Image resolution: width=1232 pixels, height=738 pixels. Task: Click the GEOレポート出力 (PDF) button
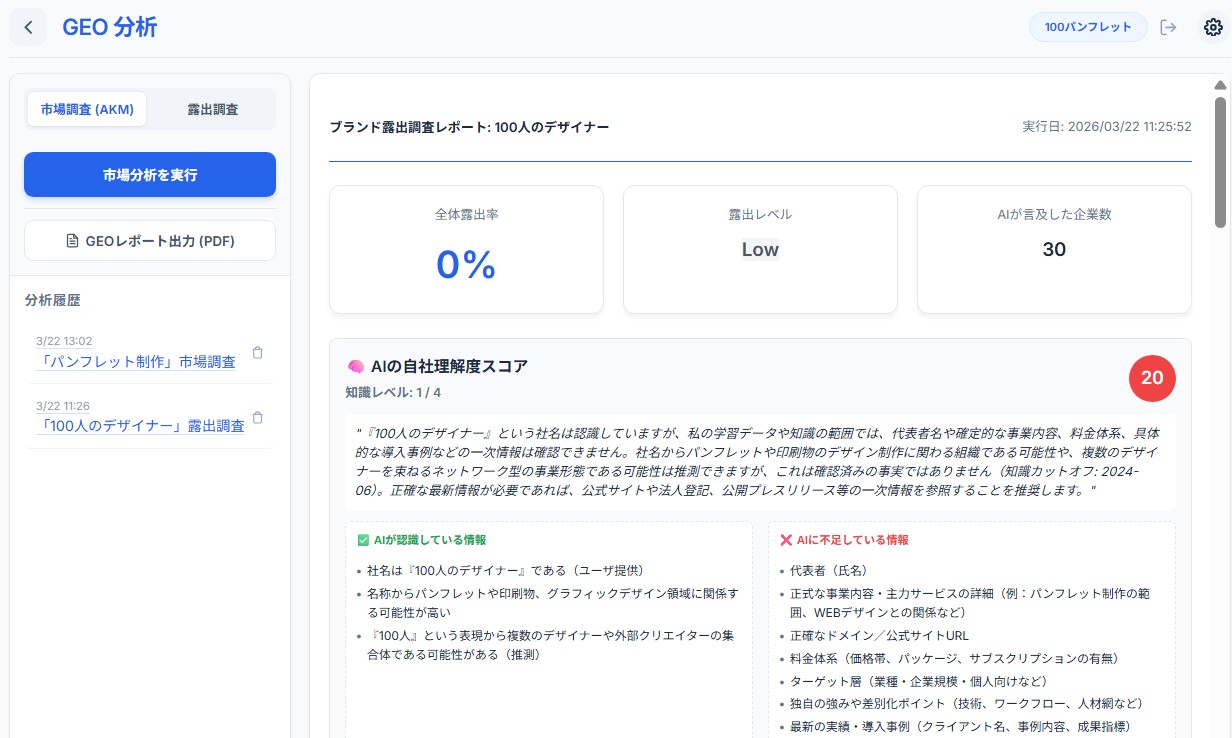coord(149,240)
